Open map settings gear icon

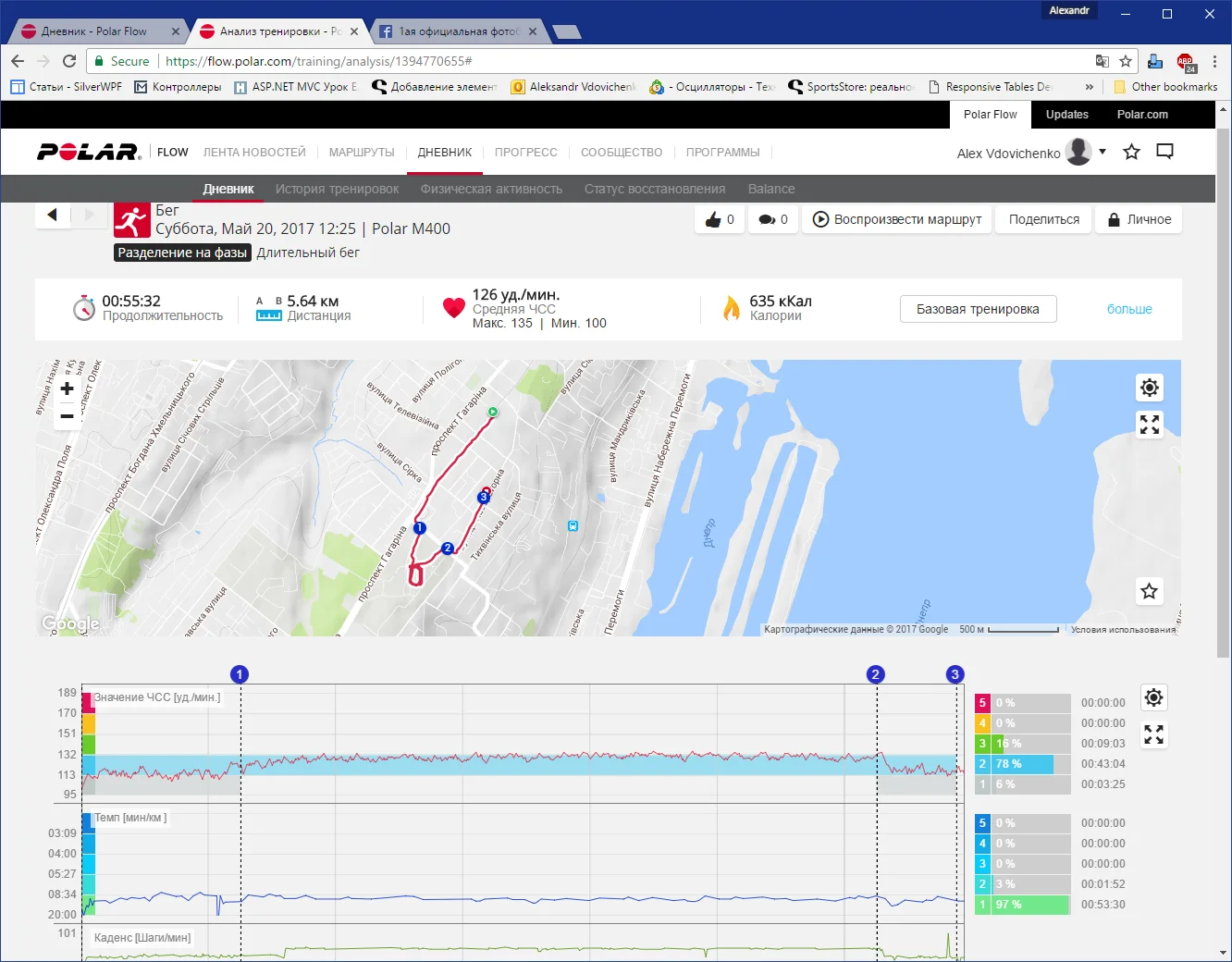[1149, 388]
